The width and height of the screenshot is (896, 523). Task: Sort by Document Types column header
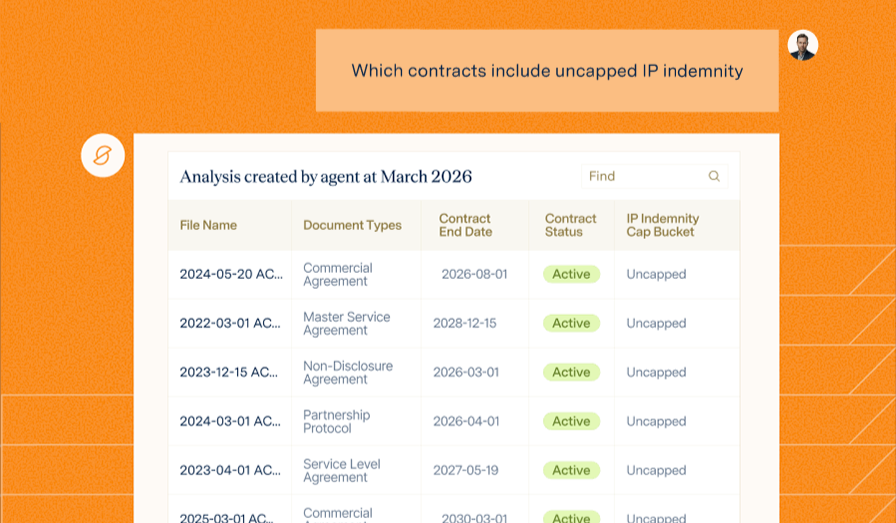pyautogui.click(x=352, y=225)
